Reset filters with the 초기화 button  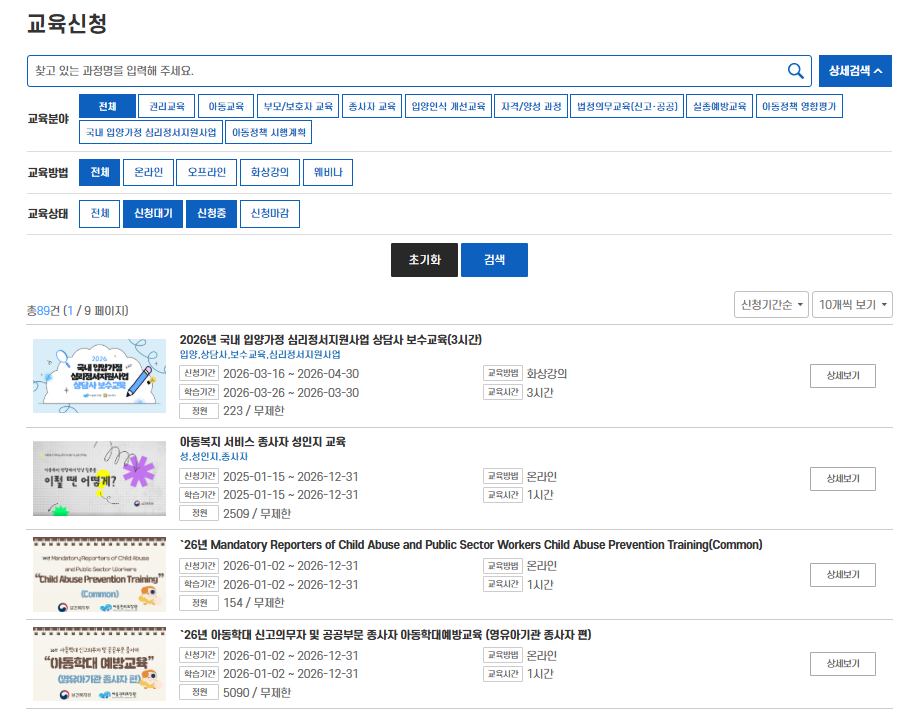click(425, 260)
